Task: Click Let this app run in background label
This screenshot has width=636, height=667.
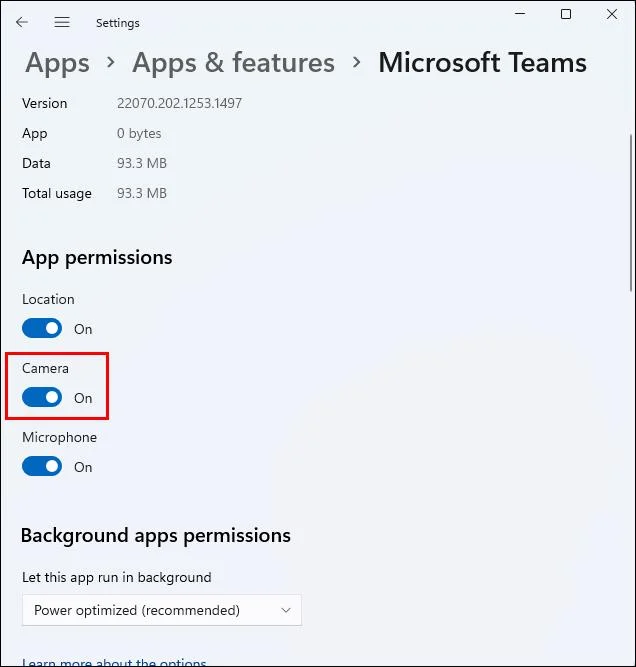Action: 117,578
